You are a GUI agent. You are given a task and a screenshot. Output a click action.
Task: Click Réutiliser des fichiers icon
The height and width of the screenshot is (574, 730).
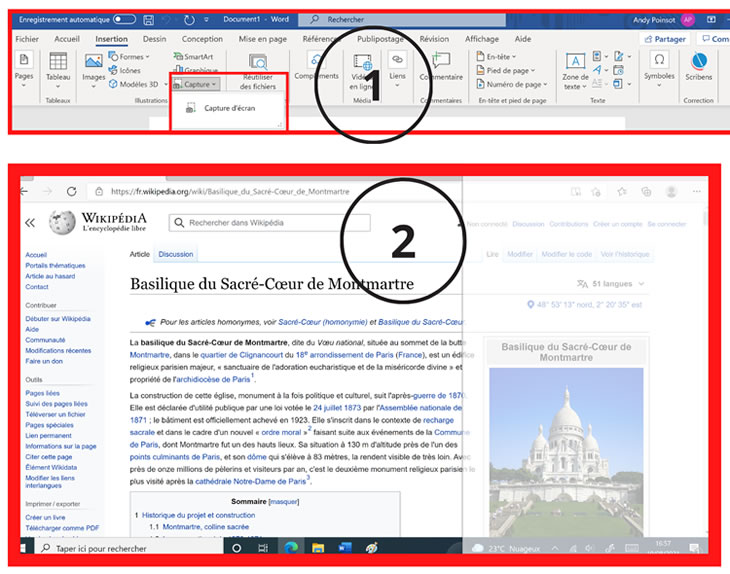pyautogui.click(x=258, y=61)
